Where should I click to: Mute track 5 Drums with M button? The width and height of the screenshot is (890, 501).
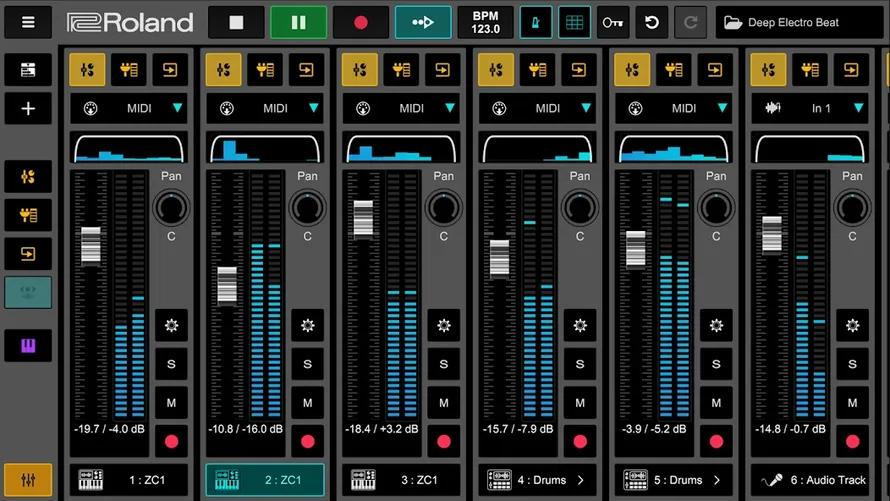(x=717, y=403)
